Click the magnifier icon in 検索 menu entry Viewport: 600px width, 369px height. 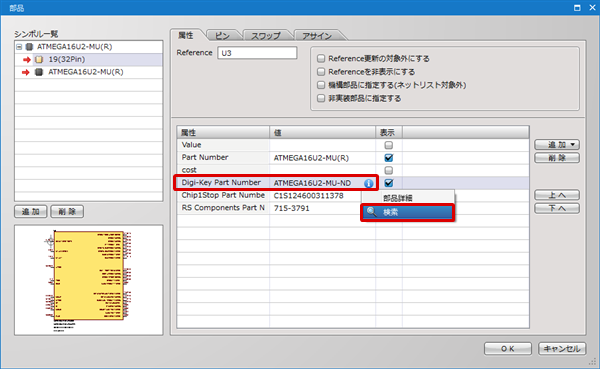pos(371,212)
